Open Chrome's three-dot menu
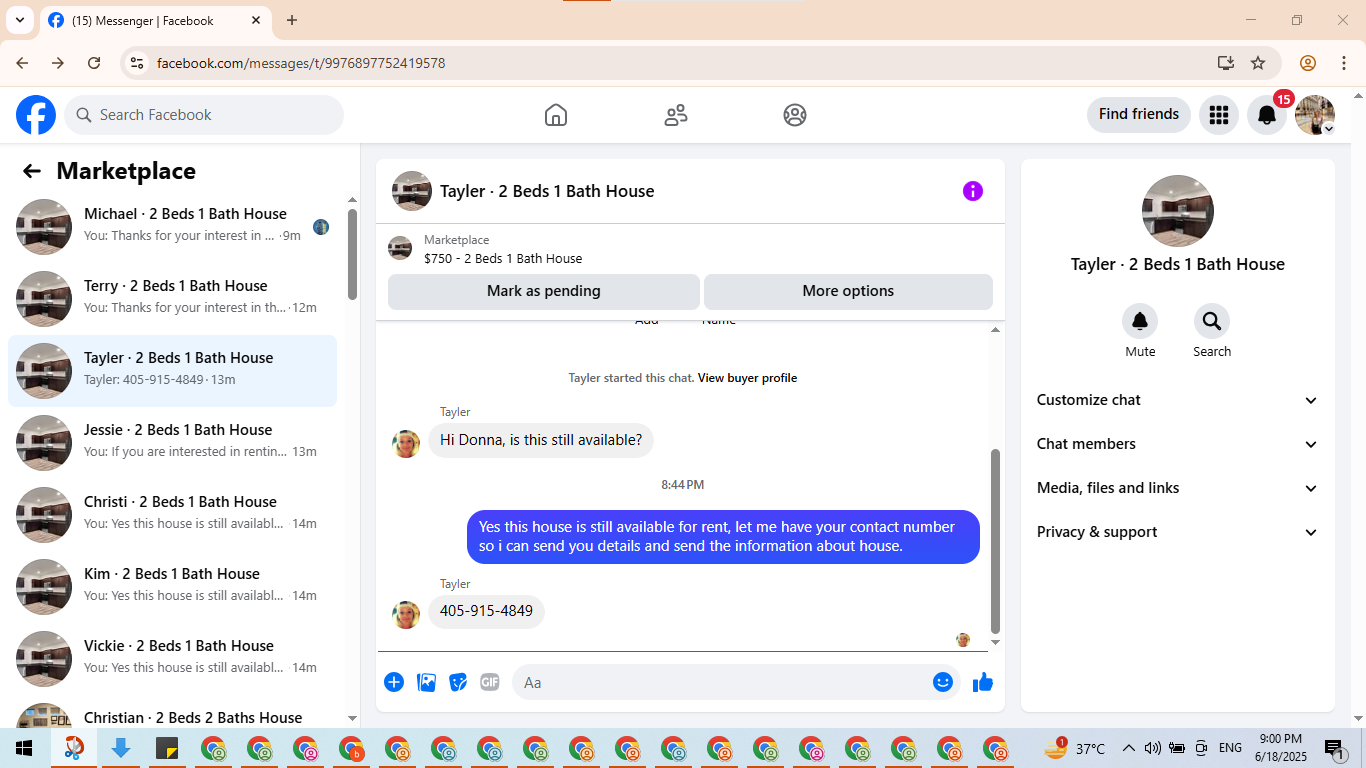The height and width of the screenshot is (768, 1366). (1343, 63)
